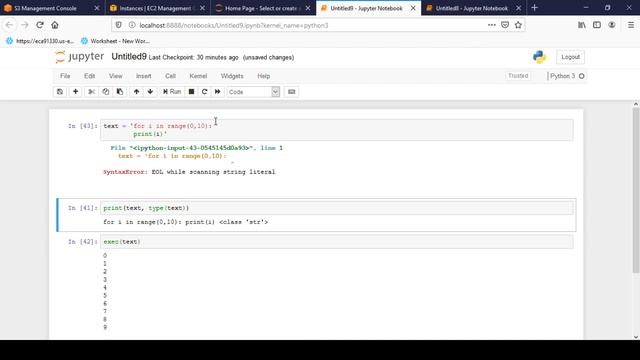Click the Logout button
This screenshot has height=360, width=640.
(x=570, y=57)
